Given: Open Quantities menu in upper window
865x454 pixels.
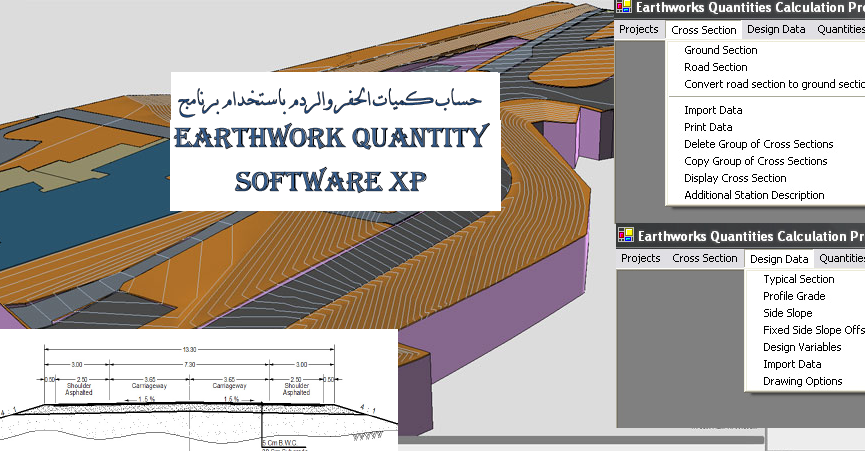Looking at the screenshot, I should pos(841,29).
